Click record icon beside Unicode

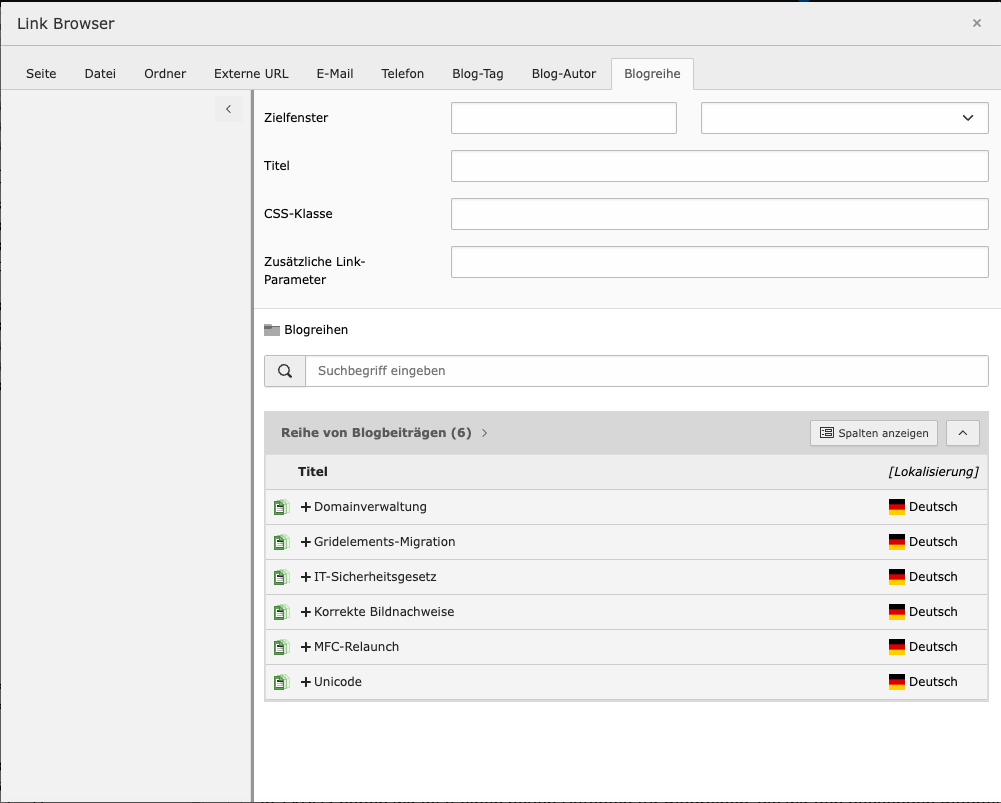click(282, 682)
